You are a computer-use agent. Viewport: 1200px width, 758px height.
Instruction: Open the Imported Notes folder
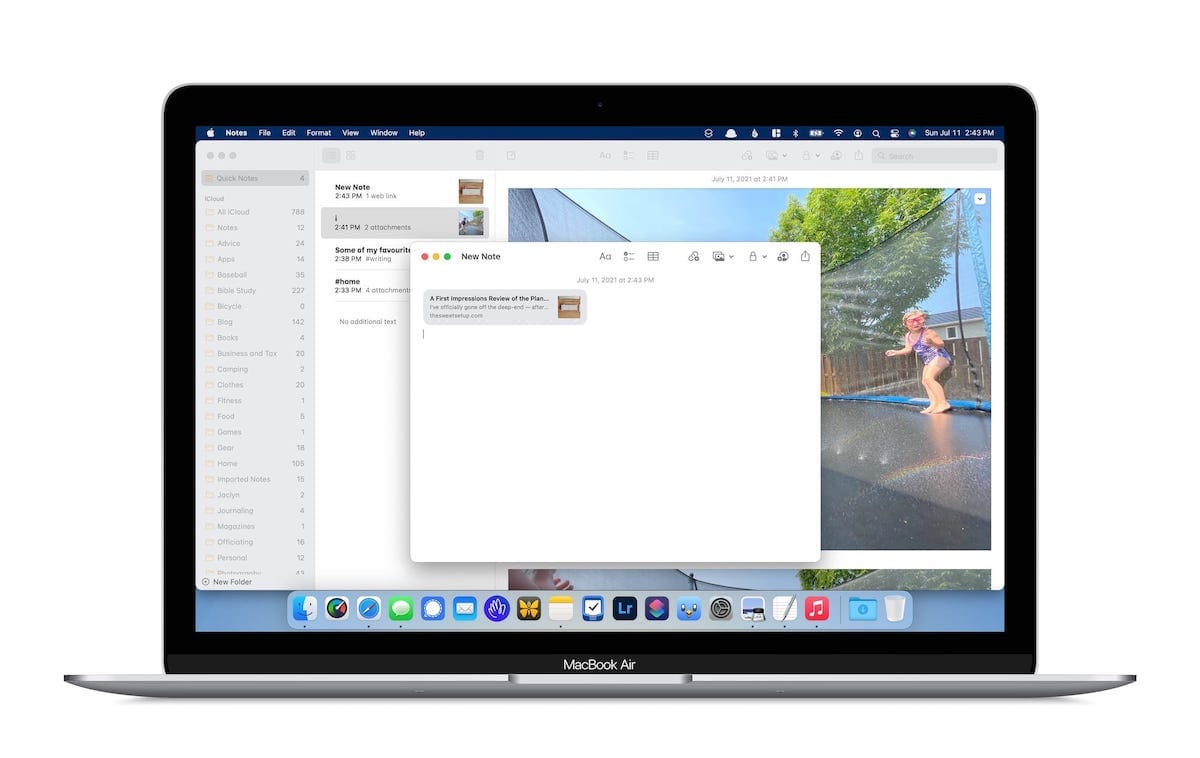pyautogui.click(x=255, y=479)
